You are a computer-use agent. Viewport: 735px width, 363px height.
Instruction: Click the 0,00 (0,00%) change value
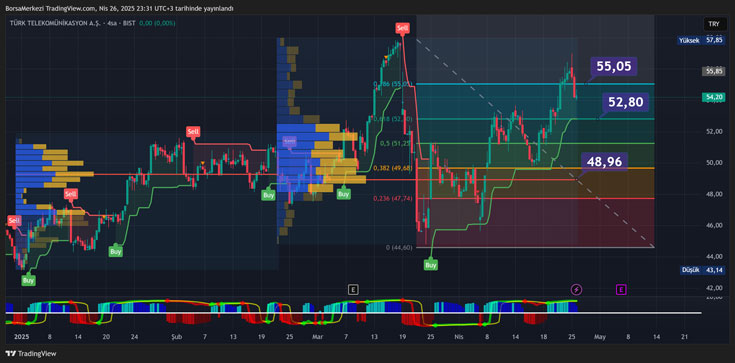click(157, 23)
